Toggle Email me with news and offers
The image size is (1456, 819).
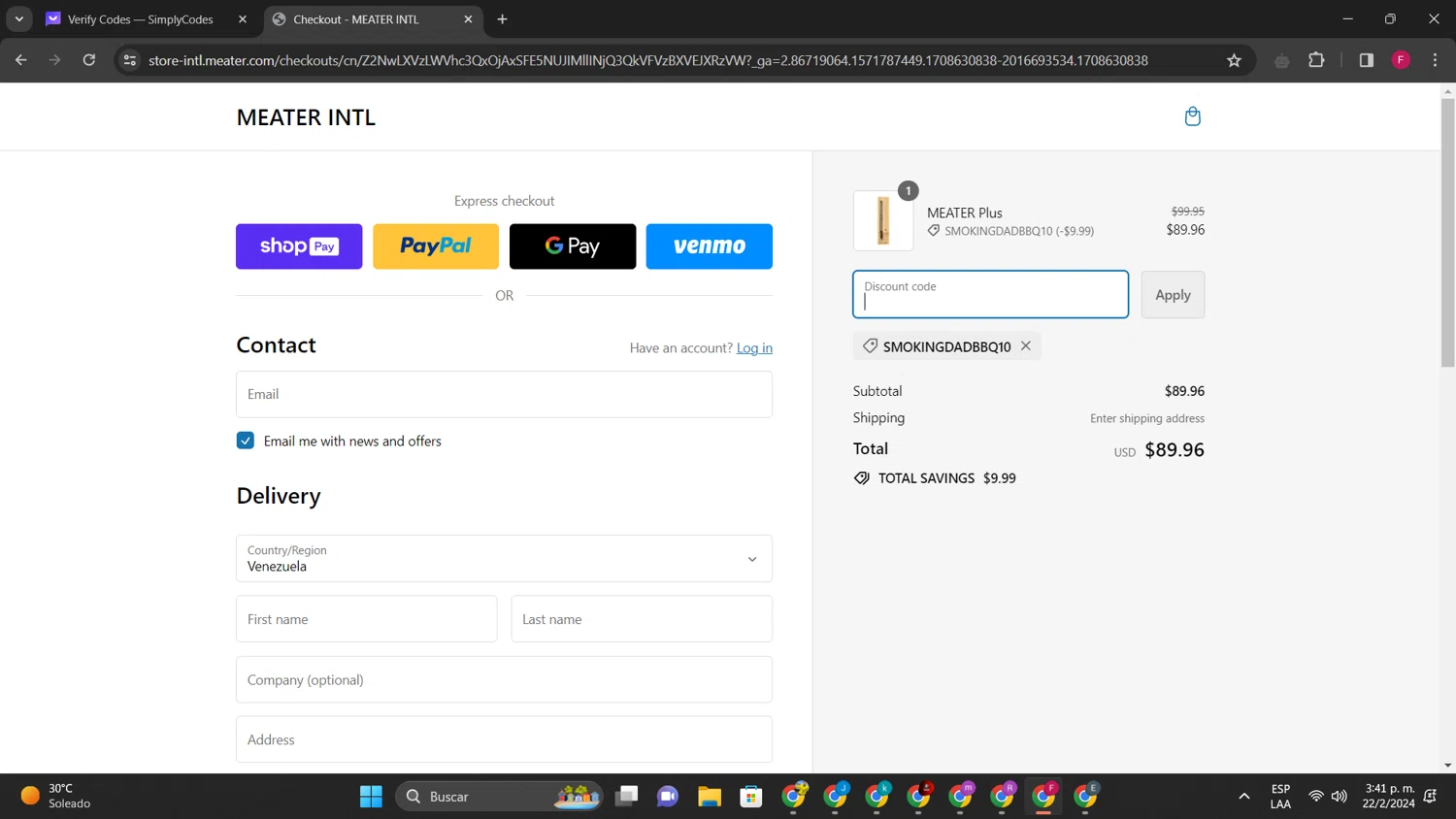(246, 441)
